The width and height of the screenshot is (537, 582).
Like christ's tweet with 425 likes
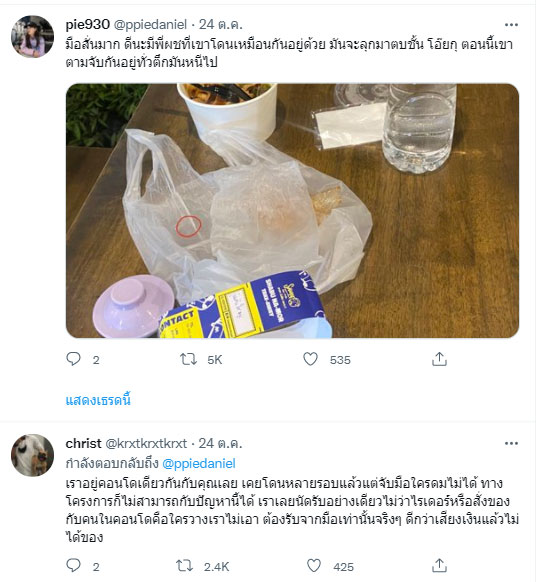(314, 565)
